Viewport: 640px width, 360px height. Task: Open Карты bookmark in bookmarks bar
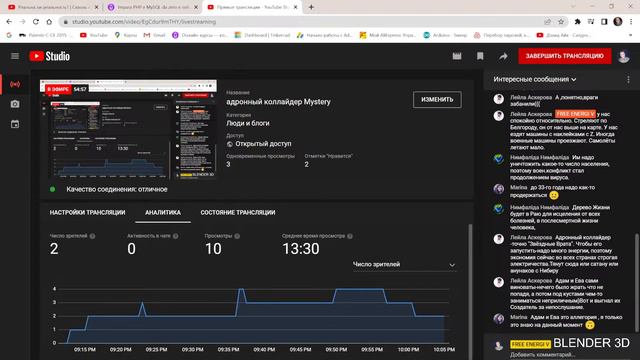tap(126, 35)
